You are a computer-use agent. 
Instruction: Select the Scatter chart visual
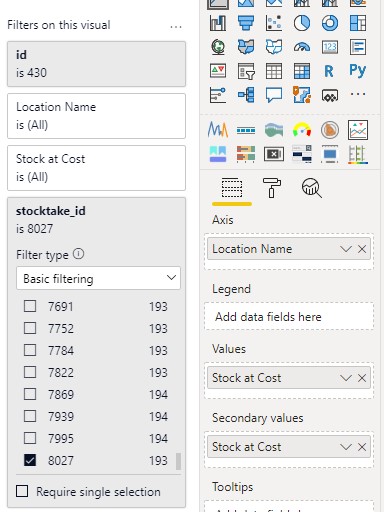pyautogui.click(x=274, y=23)
